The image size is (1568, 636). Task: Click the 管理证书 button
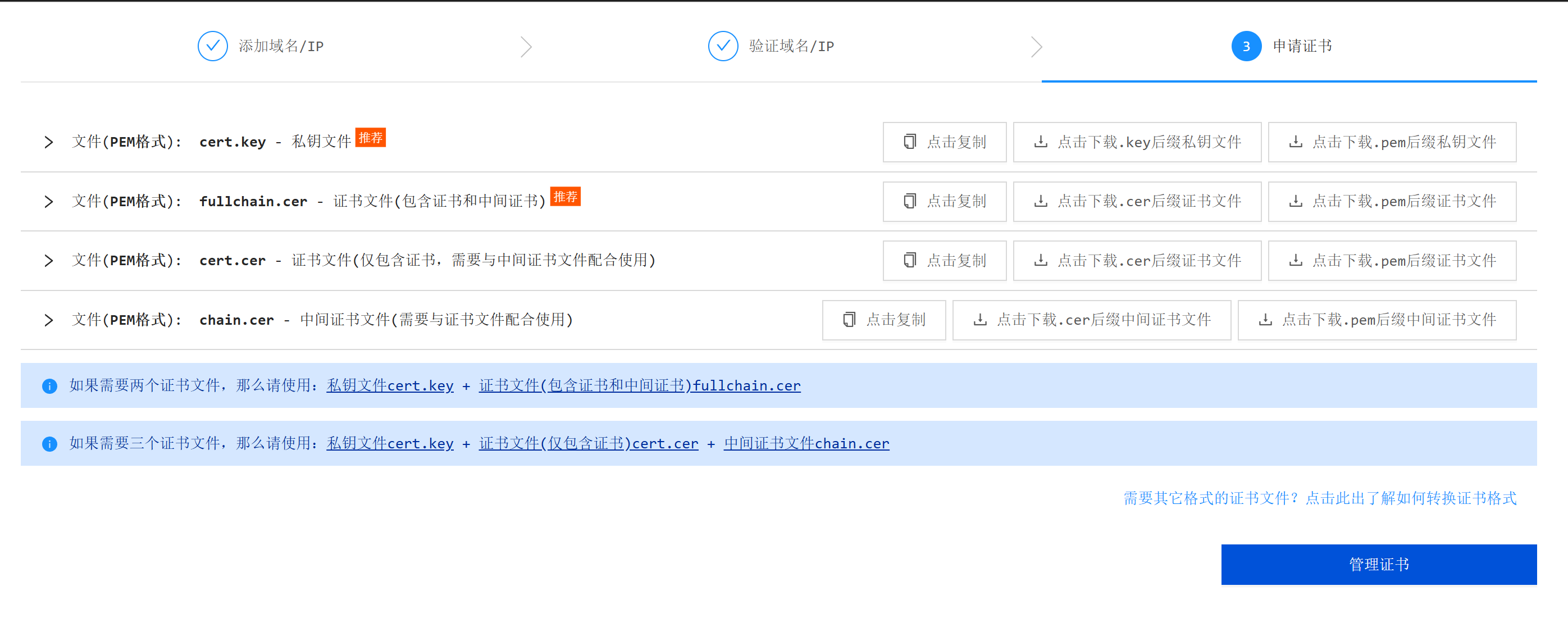click(x=1378, y=564)
